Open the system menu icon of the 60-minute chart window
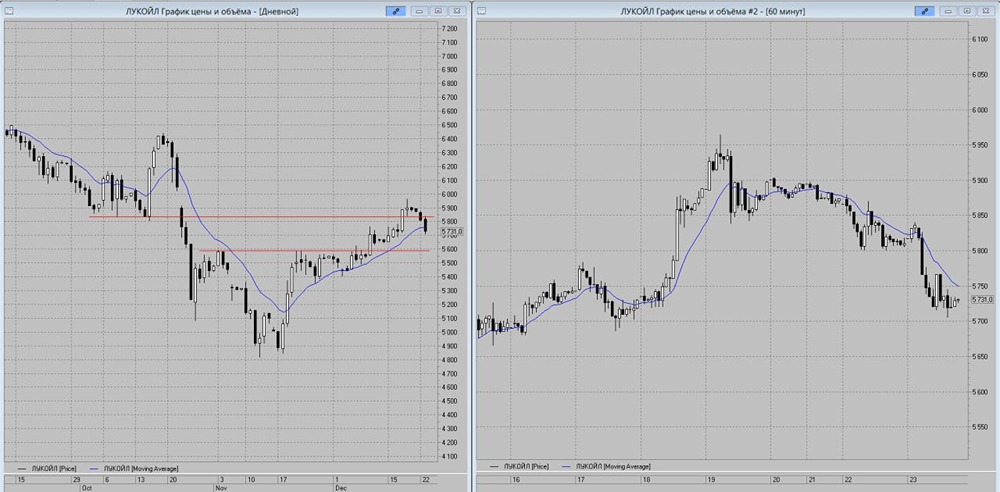 coord(482,11)
